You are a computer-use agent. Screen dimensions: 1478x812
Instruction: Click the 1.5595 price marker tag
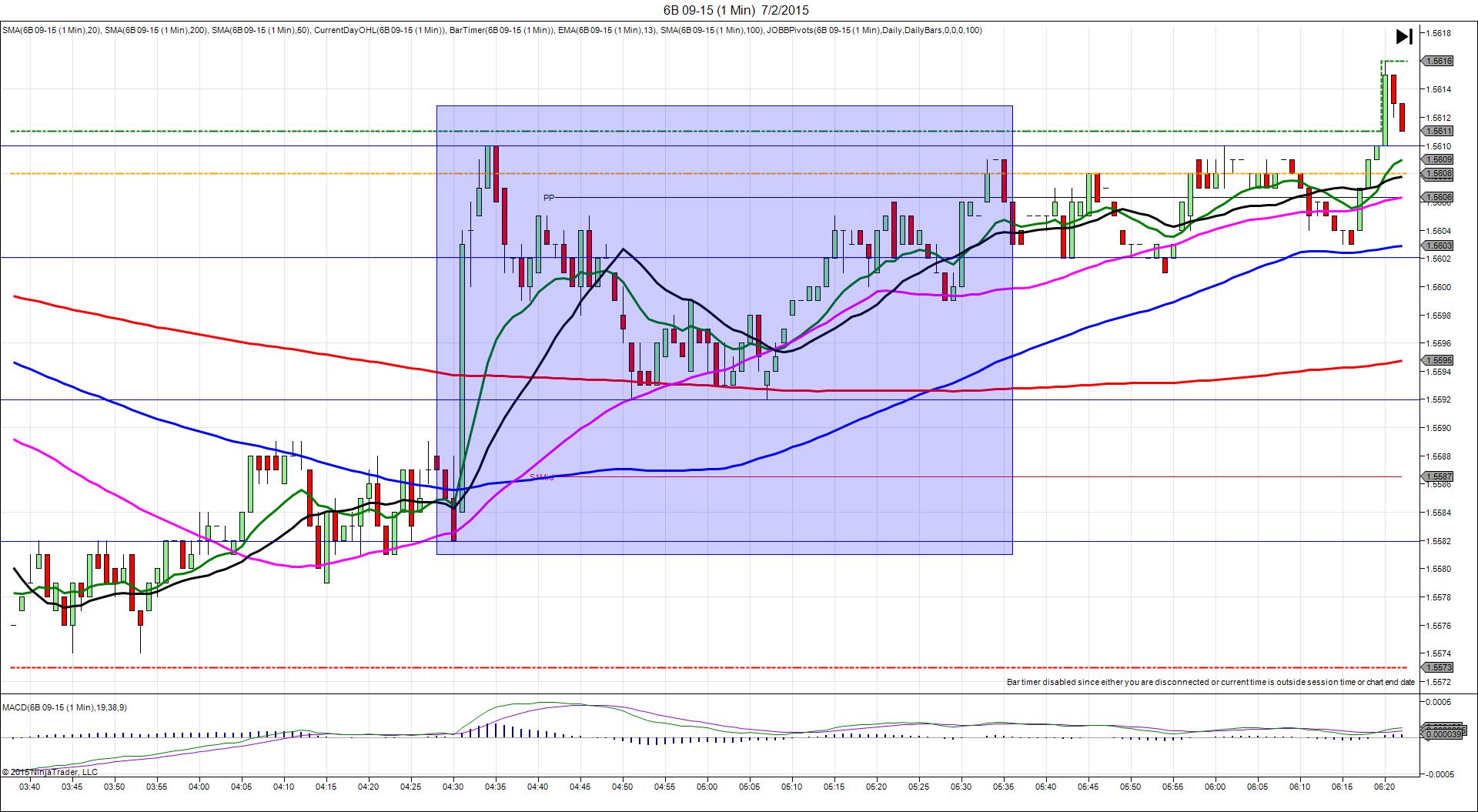pos(1437,360)
